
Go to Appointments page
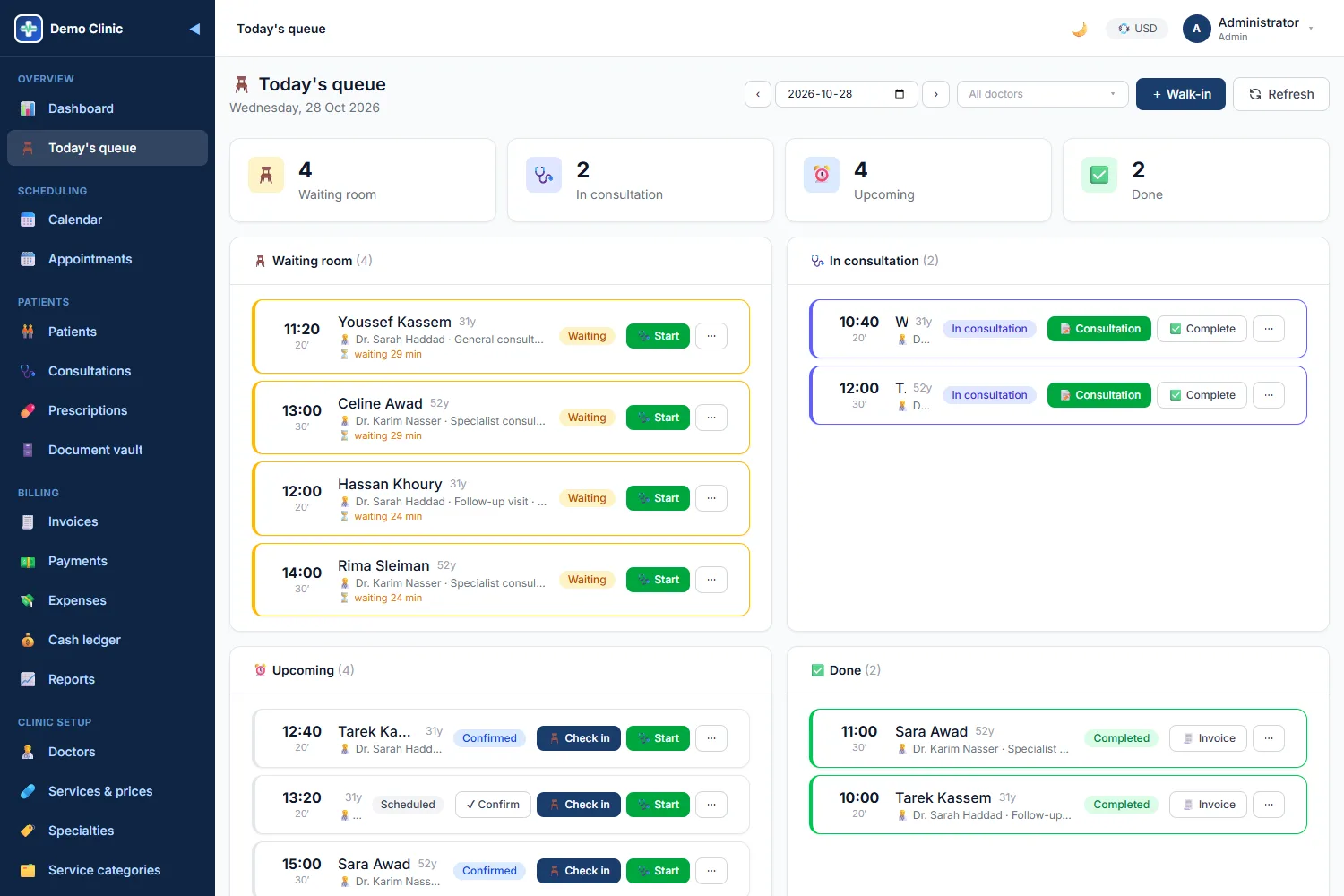pos(108,259)
